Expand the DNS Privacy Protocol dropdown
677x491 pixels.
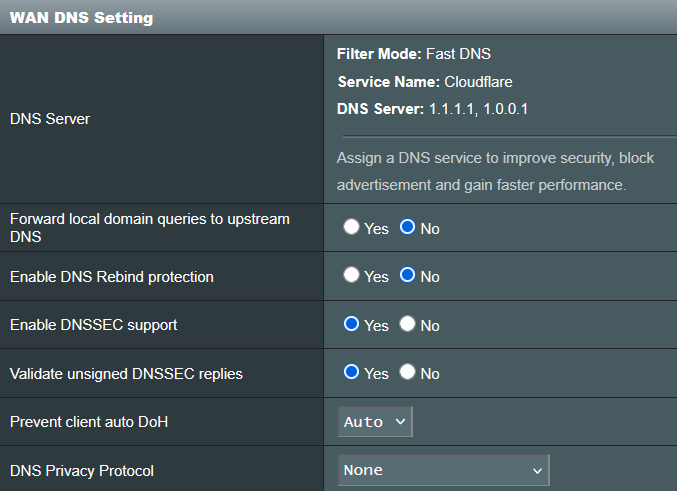(x=443, y=470)
